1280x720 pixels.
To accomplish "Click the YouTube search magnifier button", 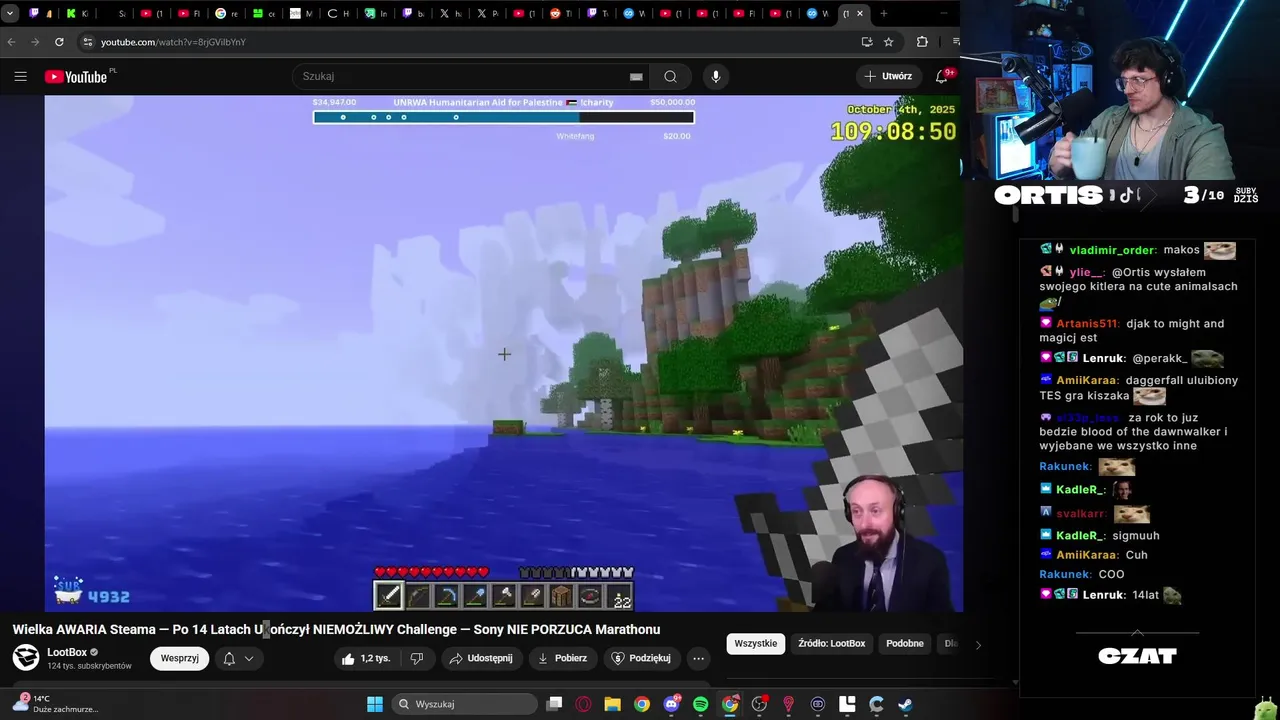I will (x=670, y=76).
